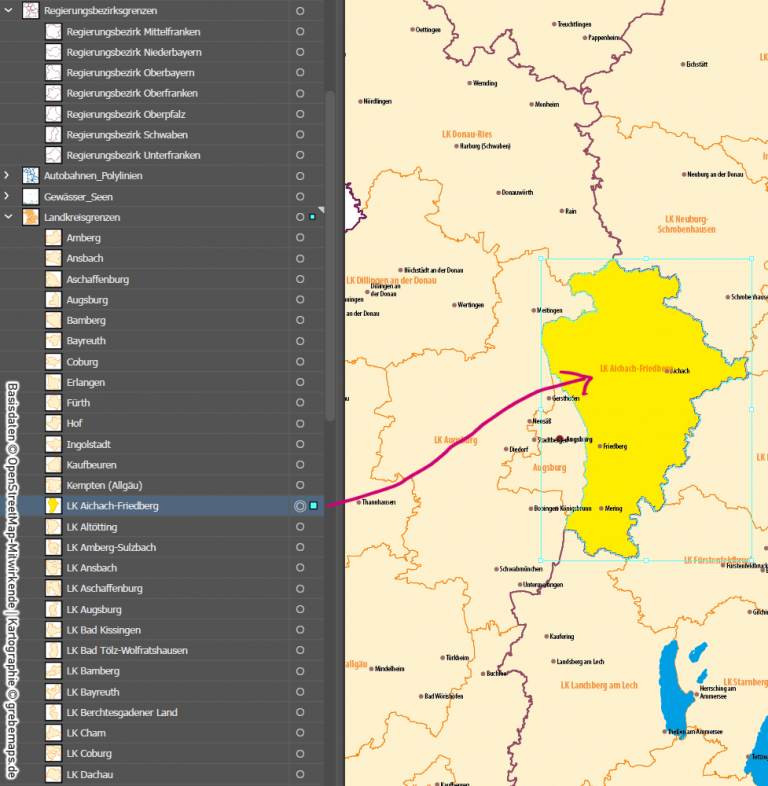Click the Ingolstadt sublayer thumbnail
The width and height of the screenshot is (768, 786).
coord(53,444)
